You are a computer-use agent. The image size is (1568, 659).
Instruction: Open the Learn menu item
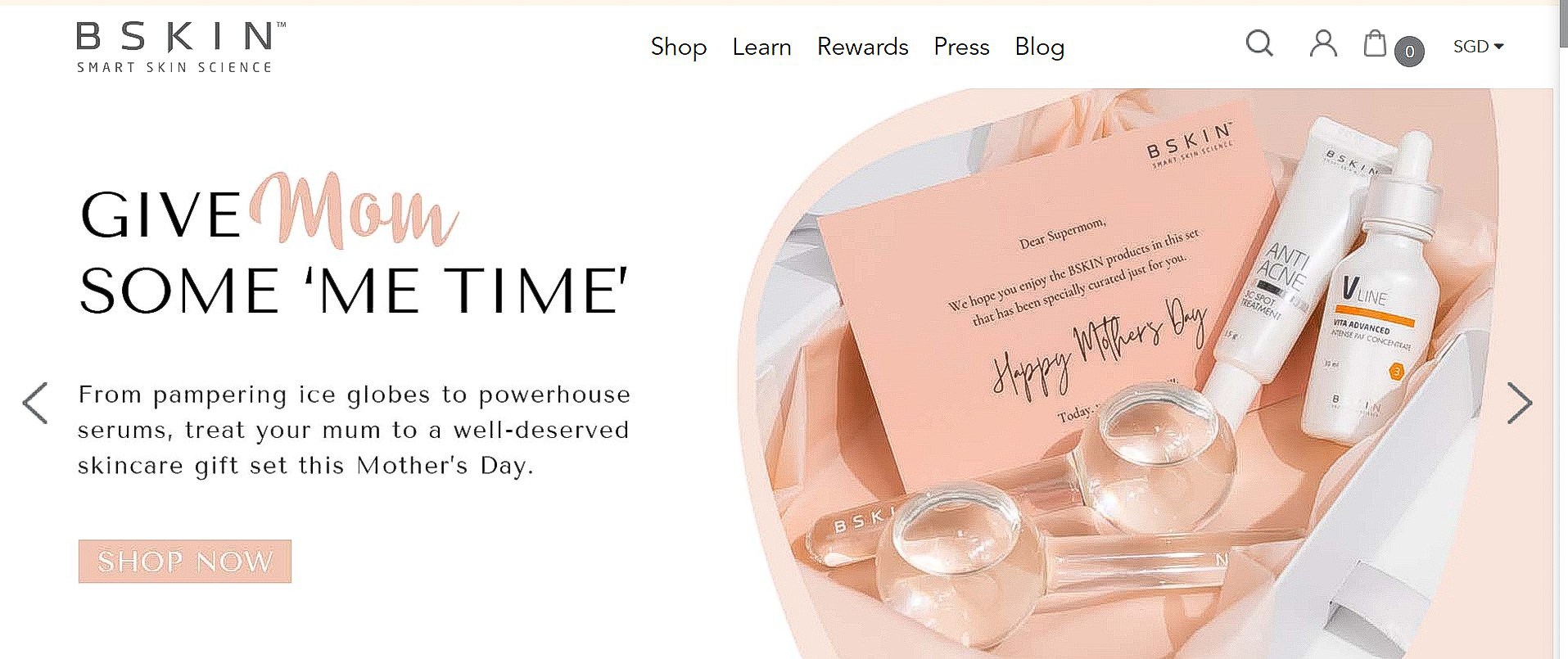point(761,47)
